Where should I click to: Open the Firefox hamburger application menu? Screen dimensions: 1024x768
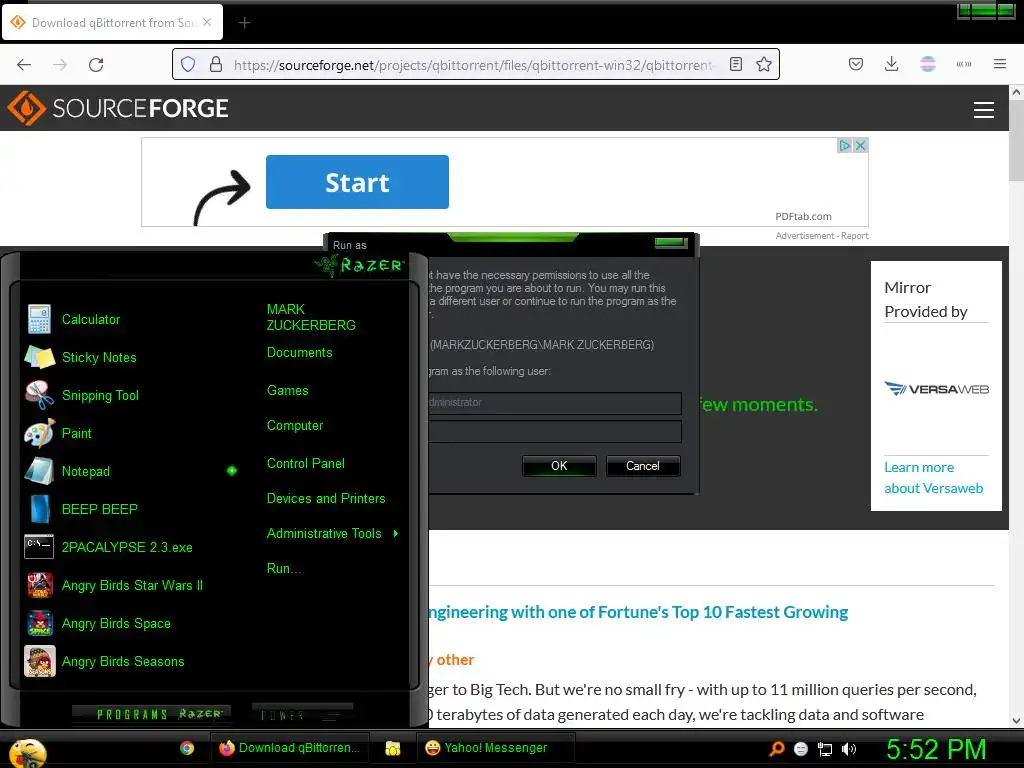click(x=1000, y=64)
